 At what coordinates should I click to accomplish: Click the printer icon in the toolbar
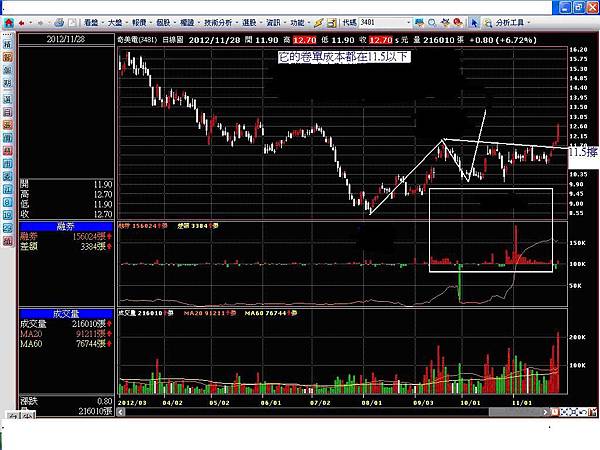[59, 23]
